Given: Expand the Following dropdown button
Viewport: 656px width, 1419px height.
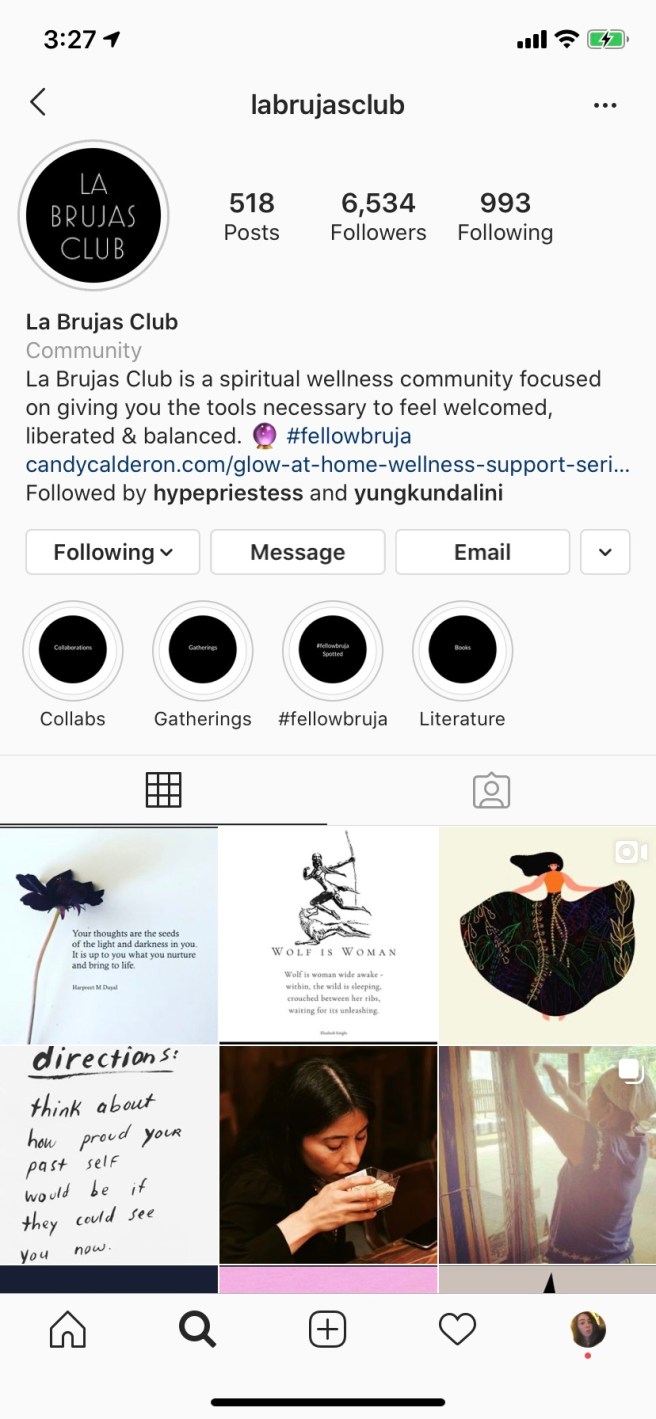Looking at the screenshot, I should coord(113,552).
